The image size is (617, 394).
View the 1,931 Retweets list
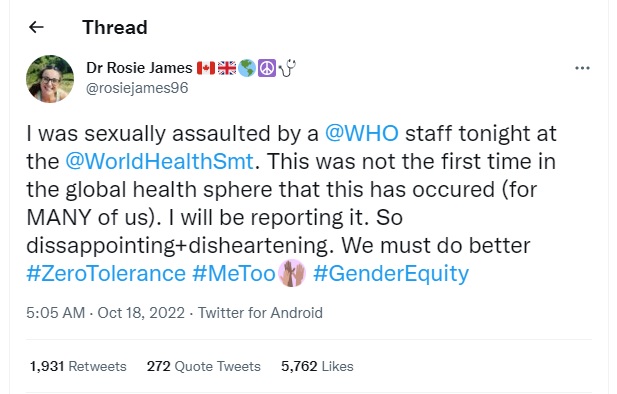[x=78, y=366]
